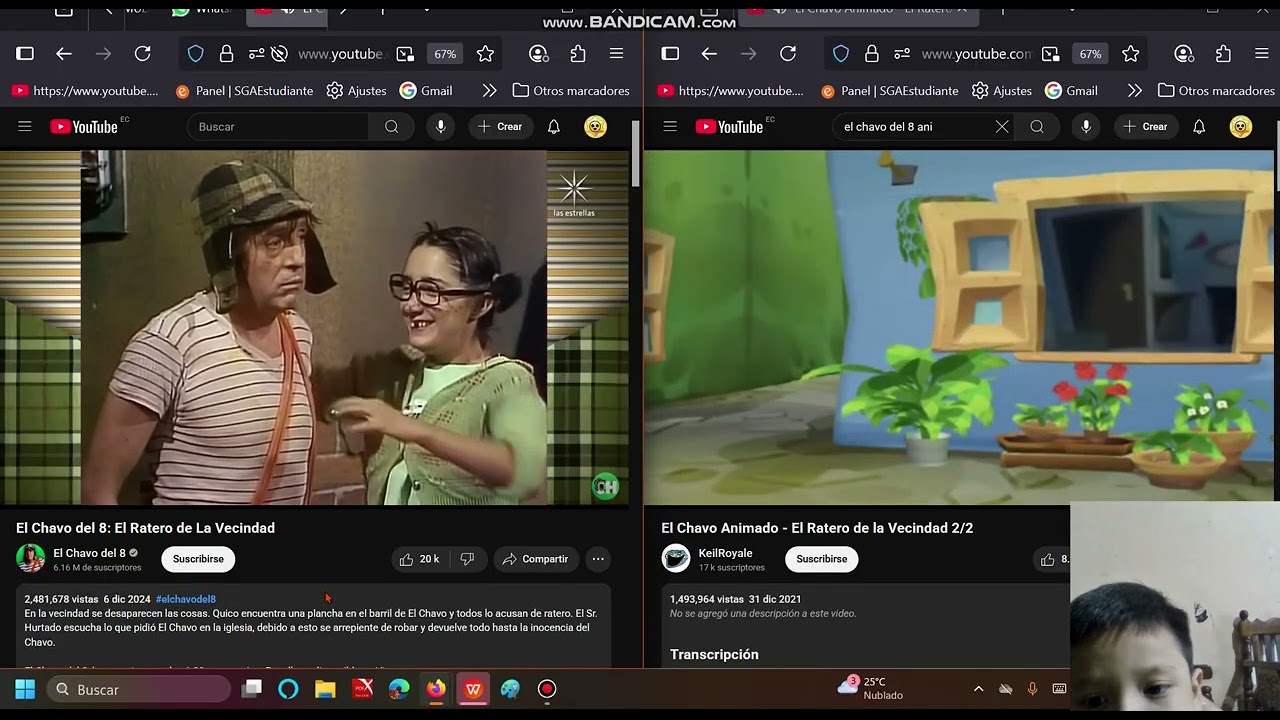The image size is (1280, 720).
Task: Click search magnifier button in right YouTube
Action: point(1037,127)
